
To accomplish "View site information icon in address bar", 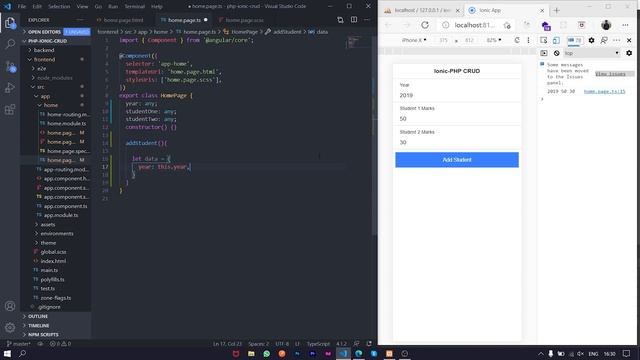I will (x=446, y=25).
